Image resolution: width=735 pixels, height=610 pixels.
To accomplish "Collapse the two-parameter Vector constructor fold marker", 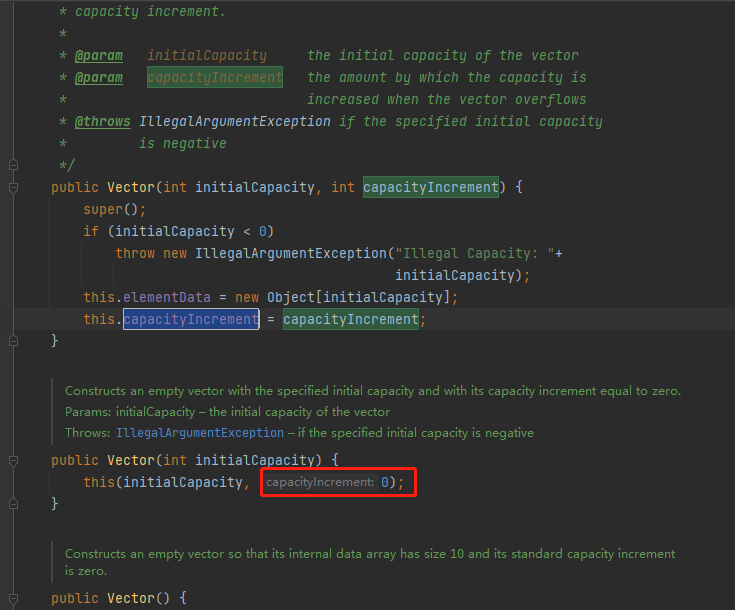I will 13,187.
